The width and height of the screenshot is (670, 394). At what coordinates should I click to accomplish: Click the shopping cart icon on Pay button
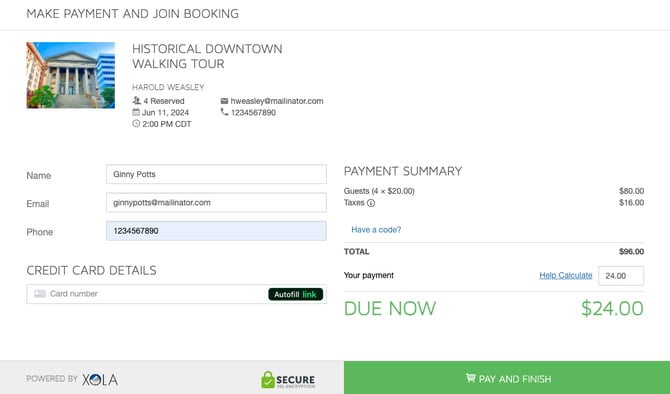[470, 378]
